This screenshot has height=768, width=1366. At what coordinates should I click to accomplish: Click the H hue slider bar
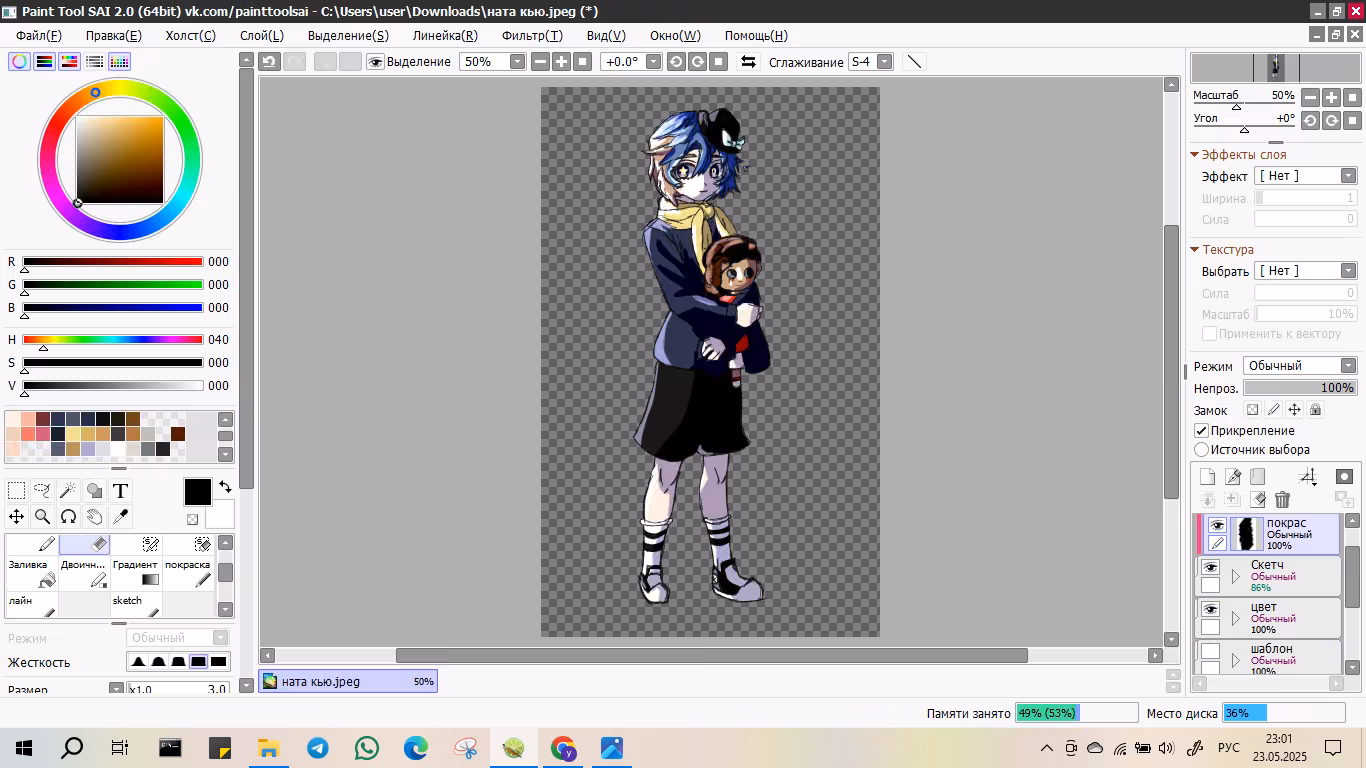(113, 340)
